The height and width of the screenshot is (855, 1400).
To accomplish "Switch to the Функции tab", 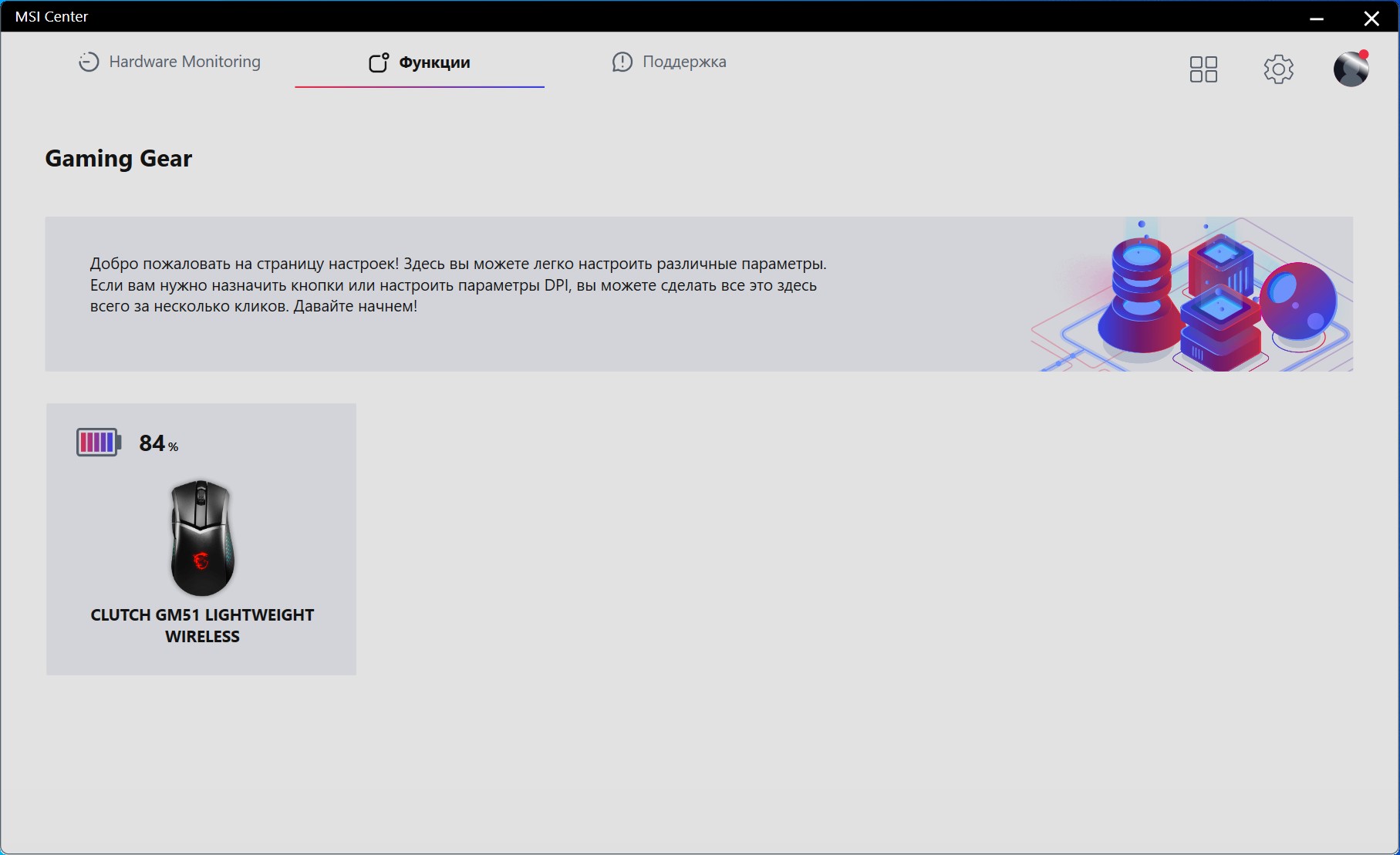I will coord(420,62).
